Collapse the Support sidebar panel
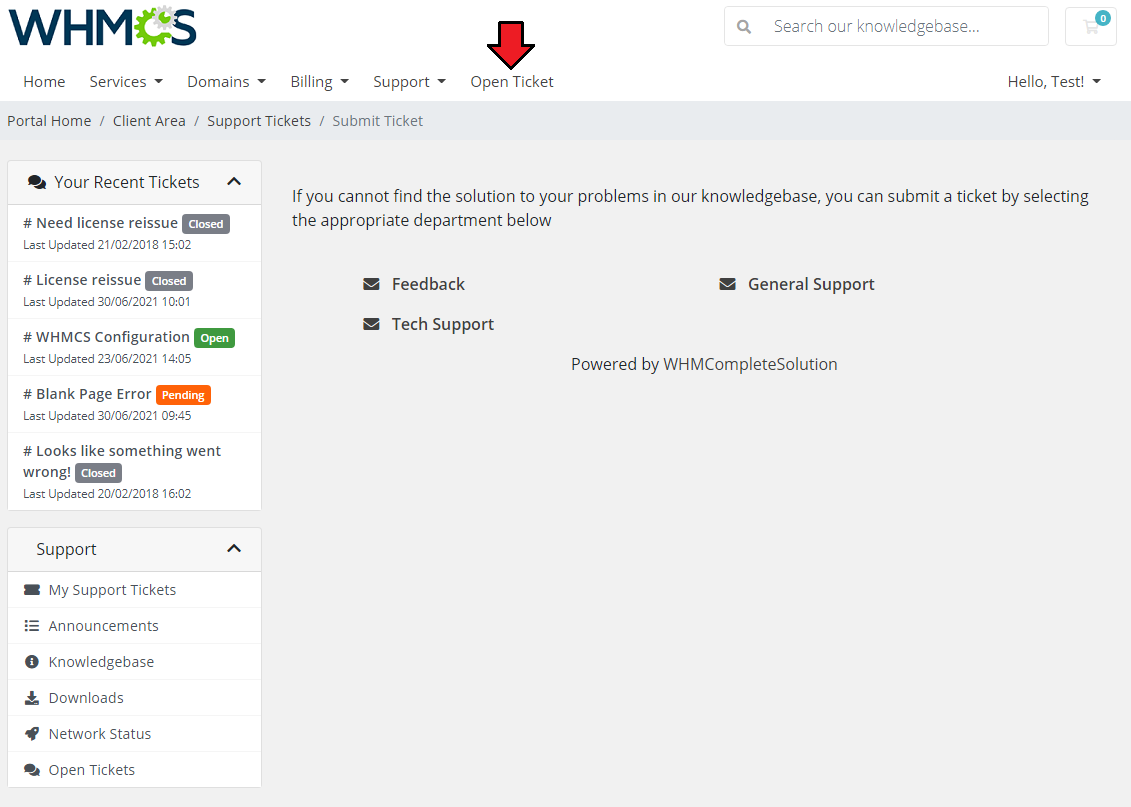 pyautogui.click(x=234, y=549)
